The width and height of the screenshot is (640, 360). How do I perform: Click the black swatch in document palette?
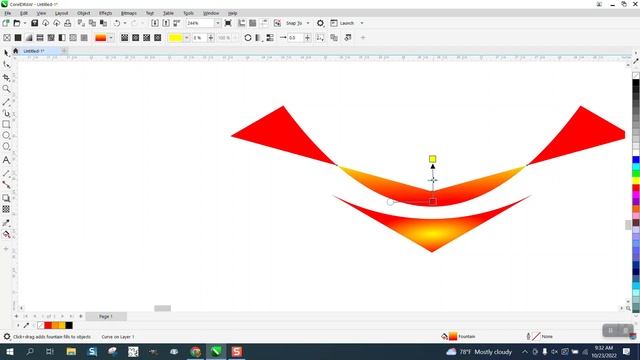pyautogui.click(x=69, y=325)
